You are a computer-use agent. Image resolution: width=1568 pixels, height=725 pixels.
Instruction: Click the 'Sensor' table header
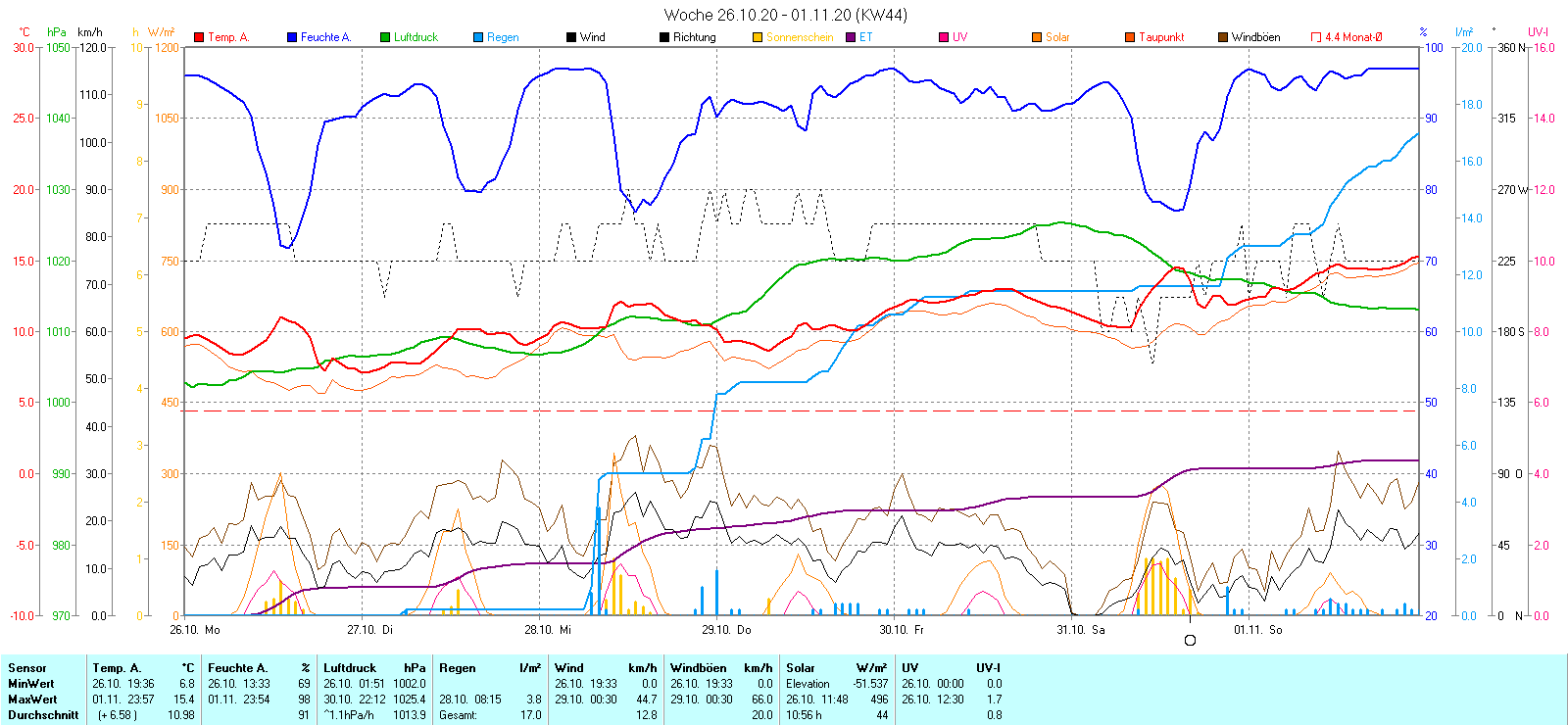[27, 668]
